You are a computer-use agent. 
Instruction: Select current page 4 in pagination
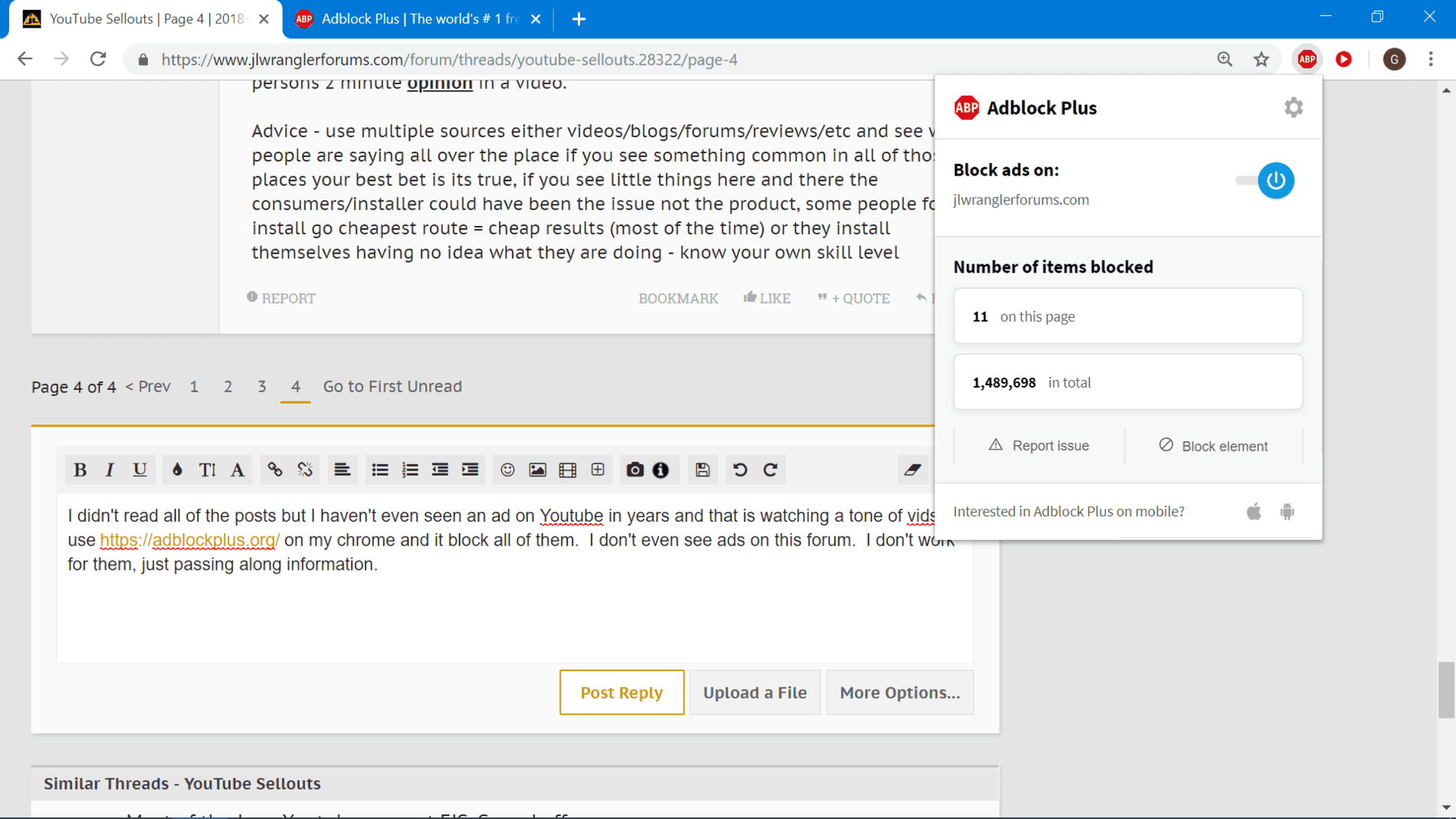pyautogui.click(x=295, y=386)
